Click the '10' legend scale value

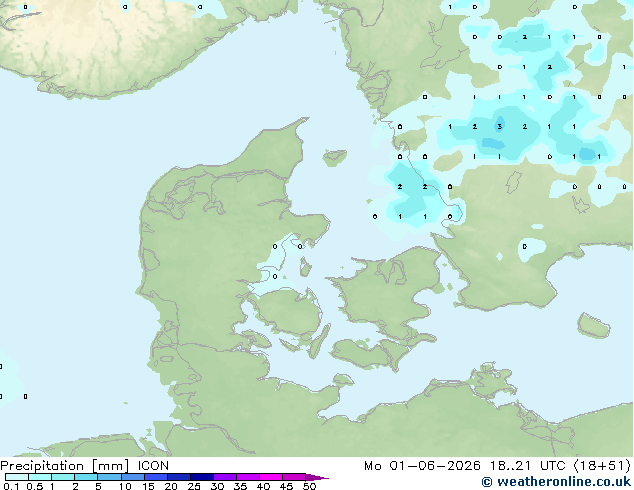point(125,486)
